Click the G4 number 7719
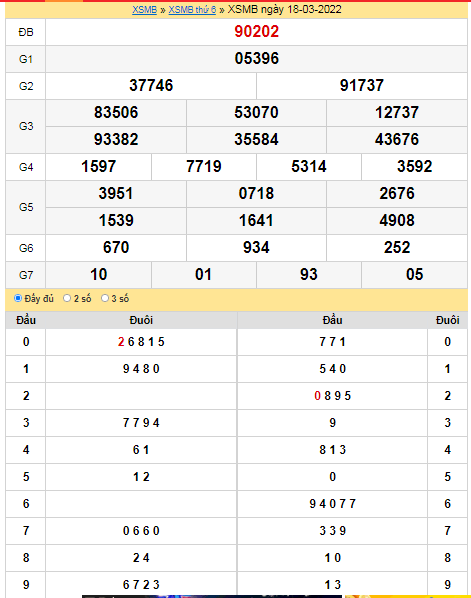 (204, 167)
